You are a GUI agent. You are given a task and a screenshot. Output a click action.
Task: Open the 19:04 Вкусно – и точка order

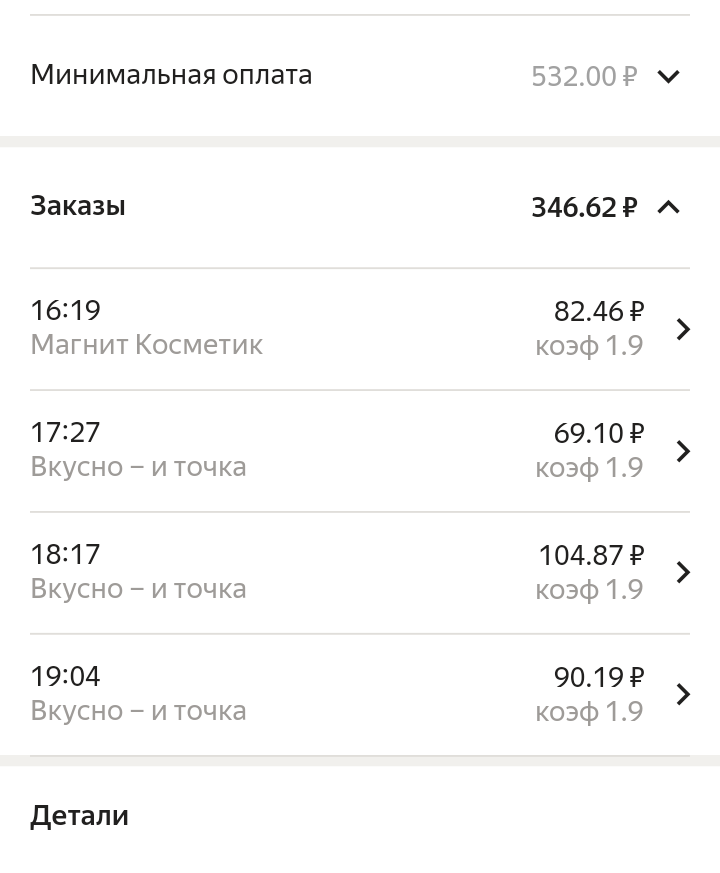pos(138,711)
